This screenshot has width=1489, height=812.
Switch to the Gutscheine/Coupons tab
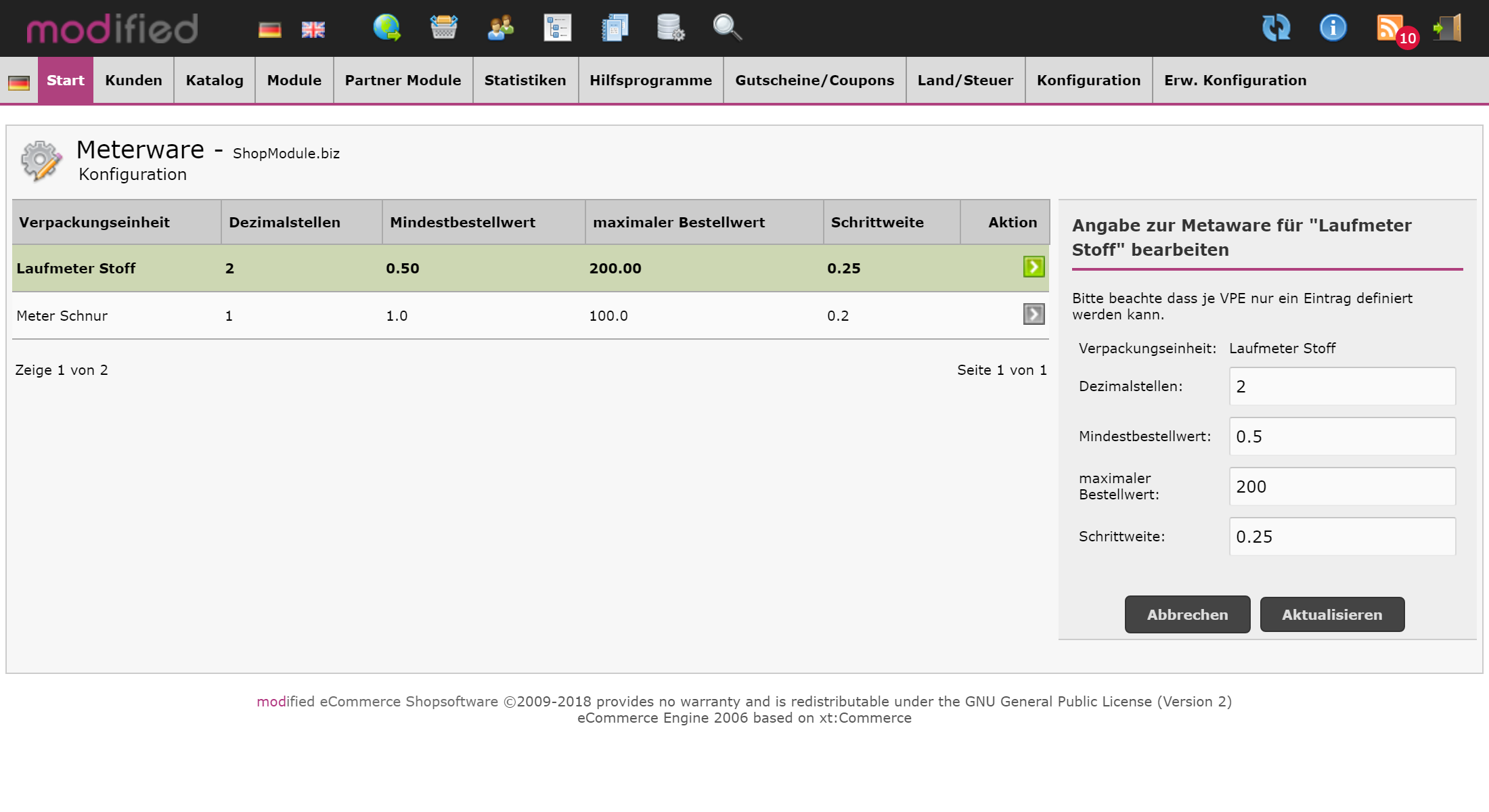point(814,80)
